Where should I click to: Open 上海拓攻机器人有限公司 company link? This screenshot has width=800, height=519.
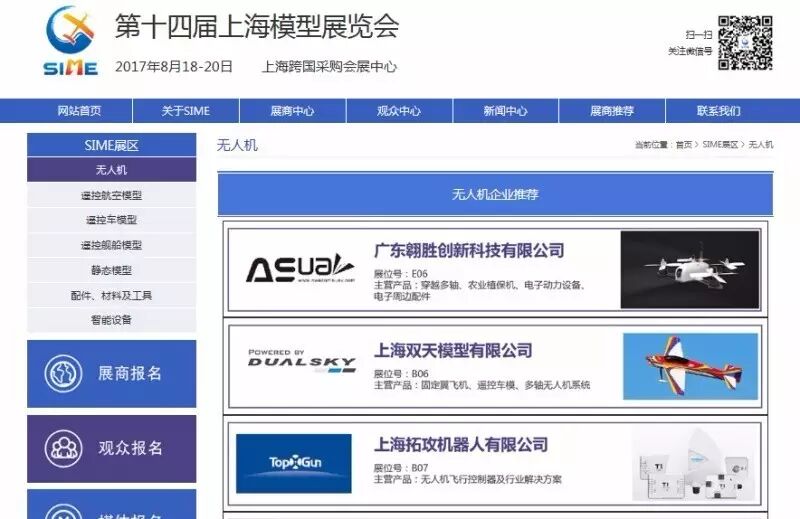point(461,444)
